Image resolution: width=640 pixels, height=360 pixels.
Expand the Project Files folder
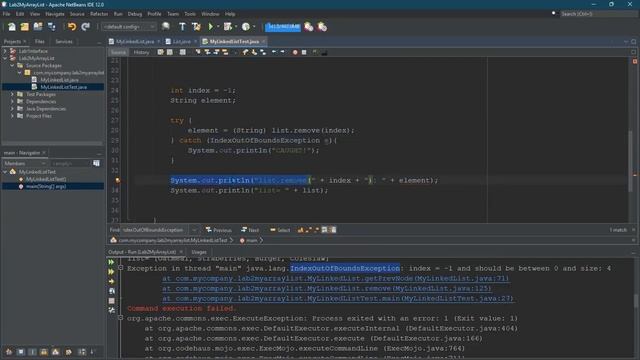[12, 116]
